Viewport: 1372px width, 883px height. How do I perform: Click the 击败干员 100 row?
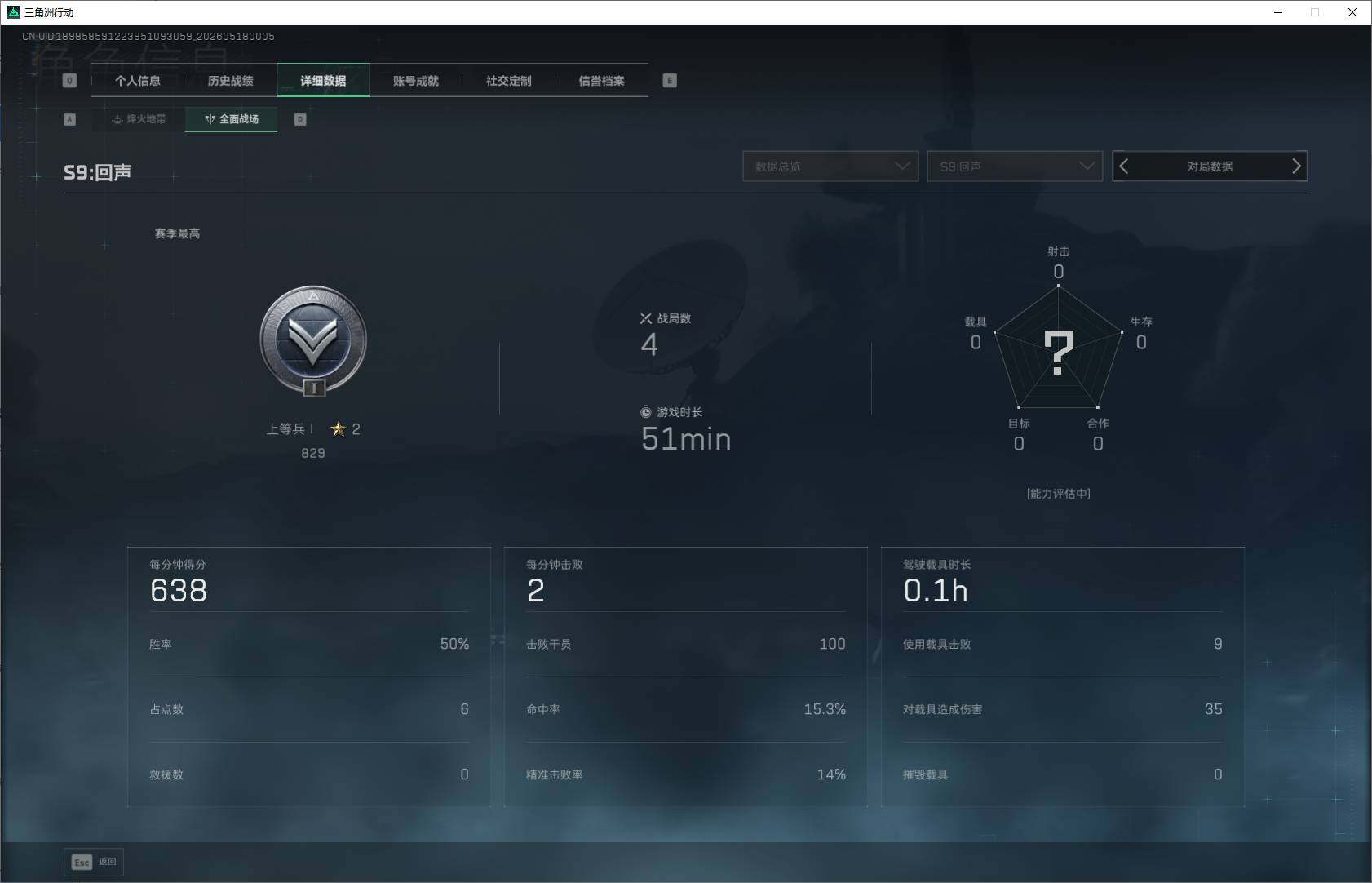(x=686, y=644)
